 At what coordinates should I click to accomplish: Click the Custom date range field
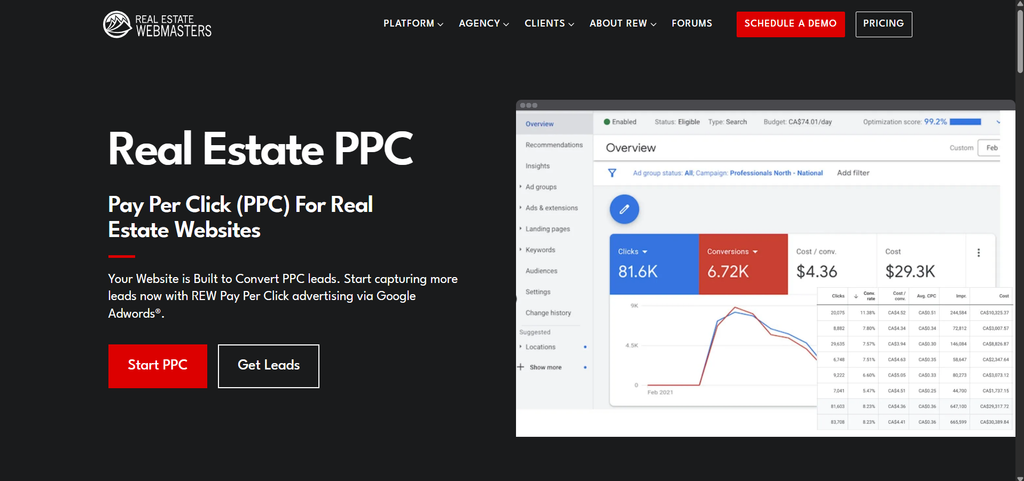[988, 148]
